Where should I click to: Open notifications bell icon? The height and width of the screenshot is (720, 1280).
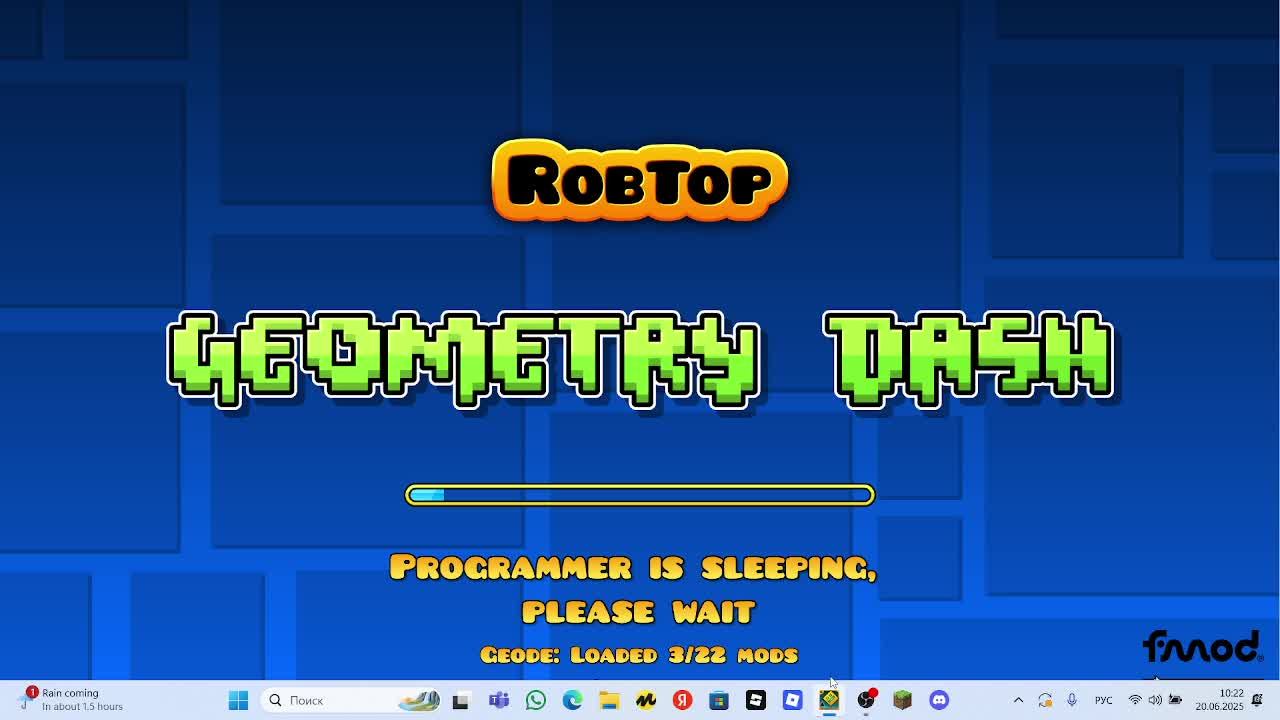[1257, 700]
